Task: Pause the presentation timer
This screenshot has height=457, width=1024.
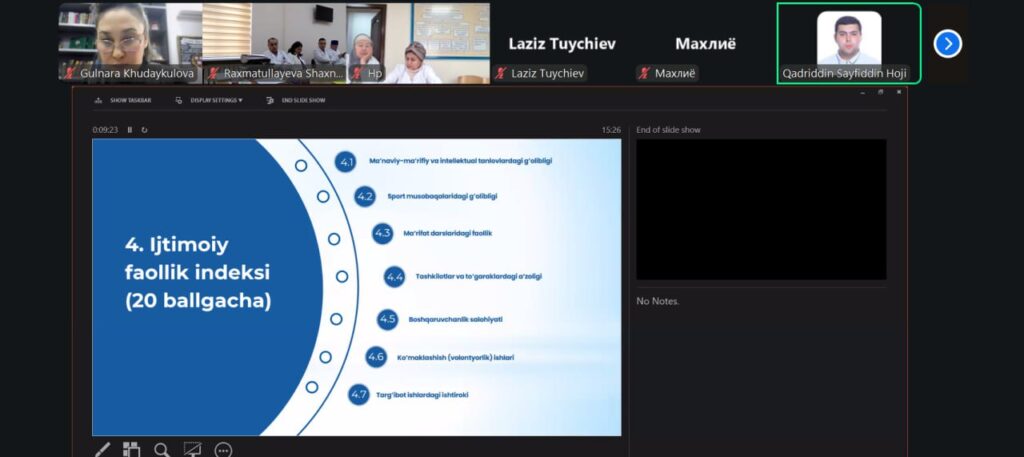Action: tap(130, 130)
